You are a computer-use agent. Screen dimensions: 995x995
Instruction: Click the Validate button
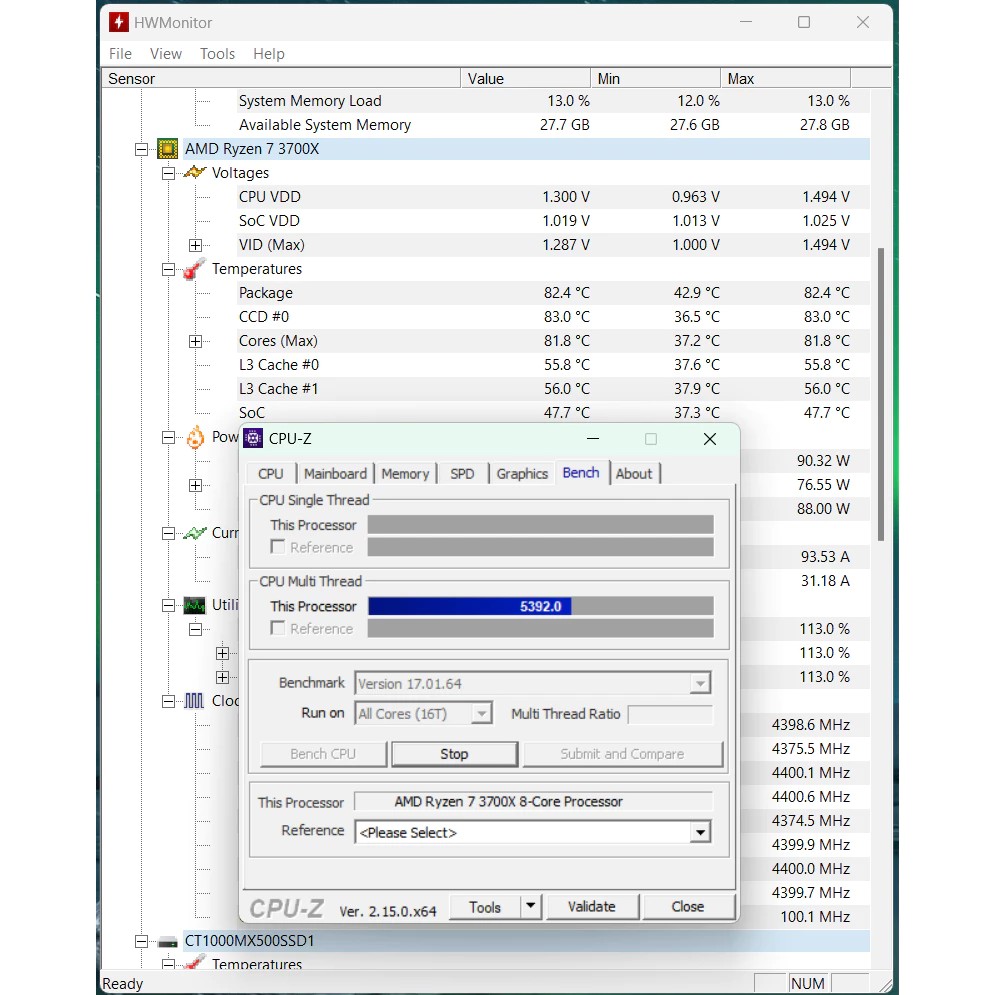click(x=591, y=907)
